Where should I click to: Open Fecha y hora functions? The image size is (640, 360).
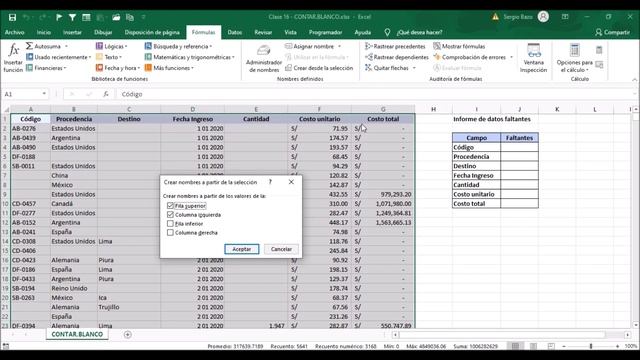[118, 68]
